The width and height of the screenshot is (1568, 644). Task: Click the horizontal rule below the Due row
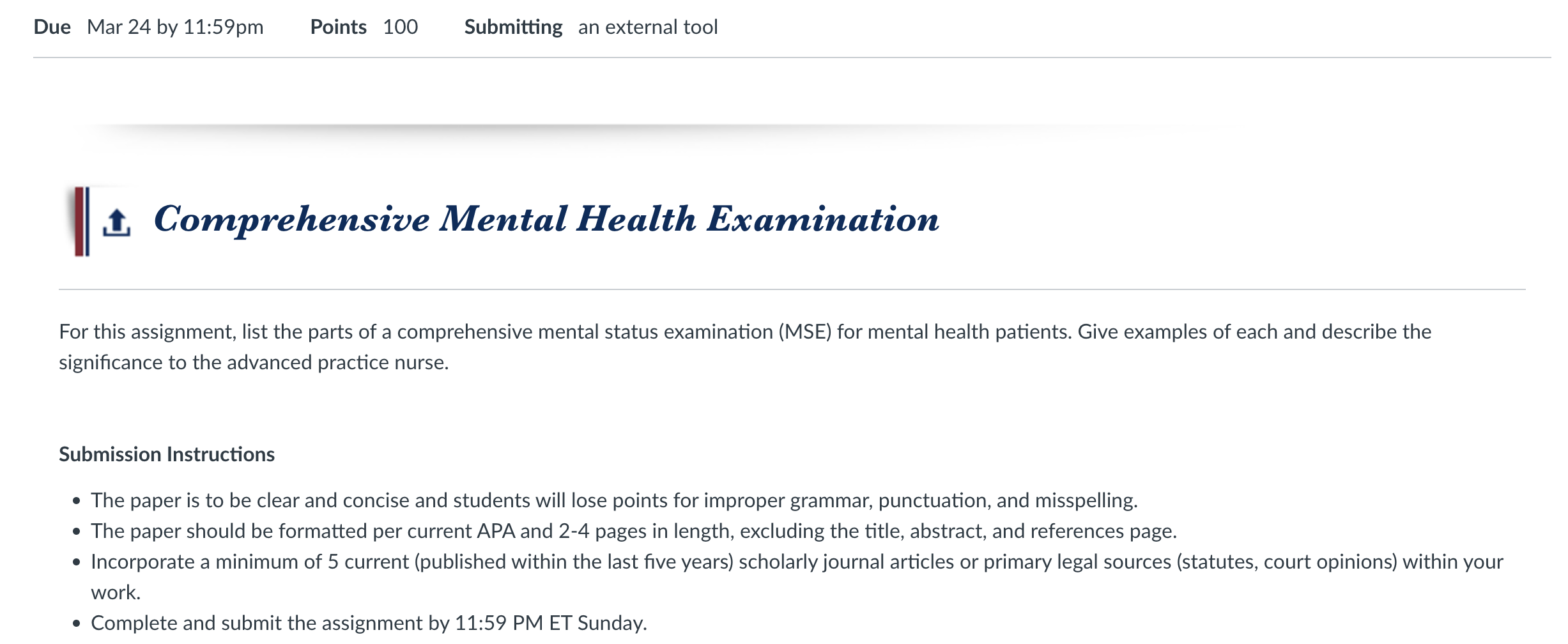point(792,57)
